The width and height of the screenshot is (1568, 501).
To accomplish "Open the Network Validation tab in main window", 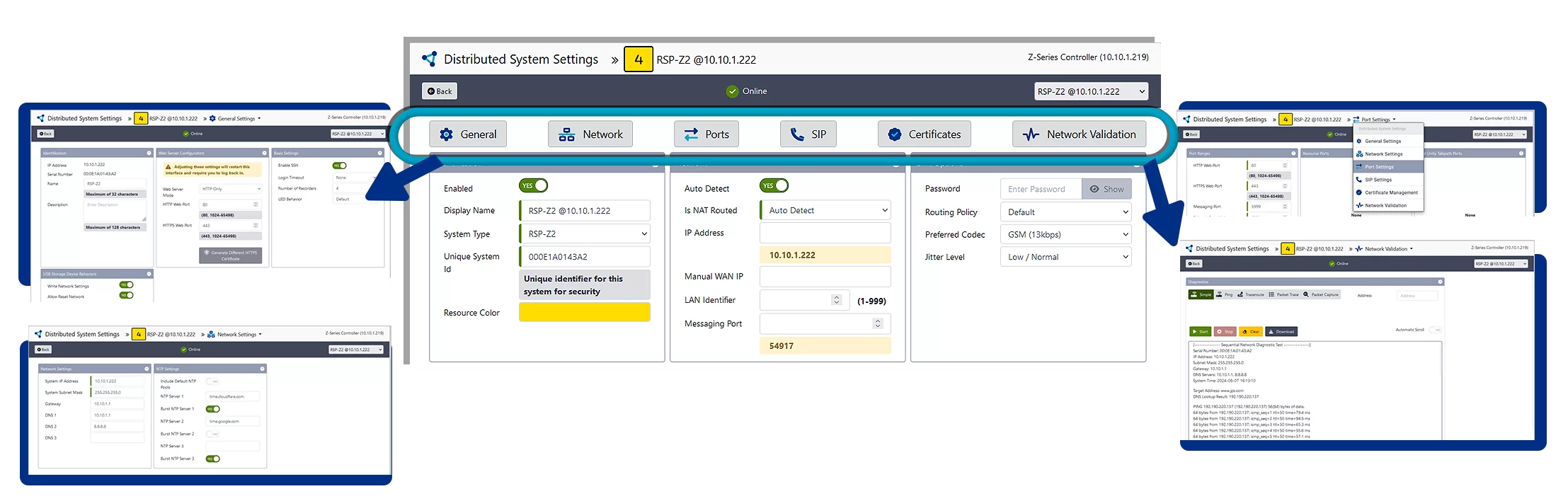I will click(x=1080, y=134).
